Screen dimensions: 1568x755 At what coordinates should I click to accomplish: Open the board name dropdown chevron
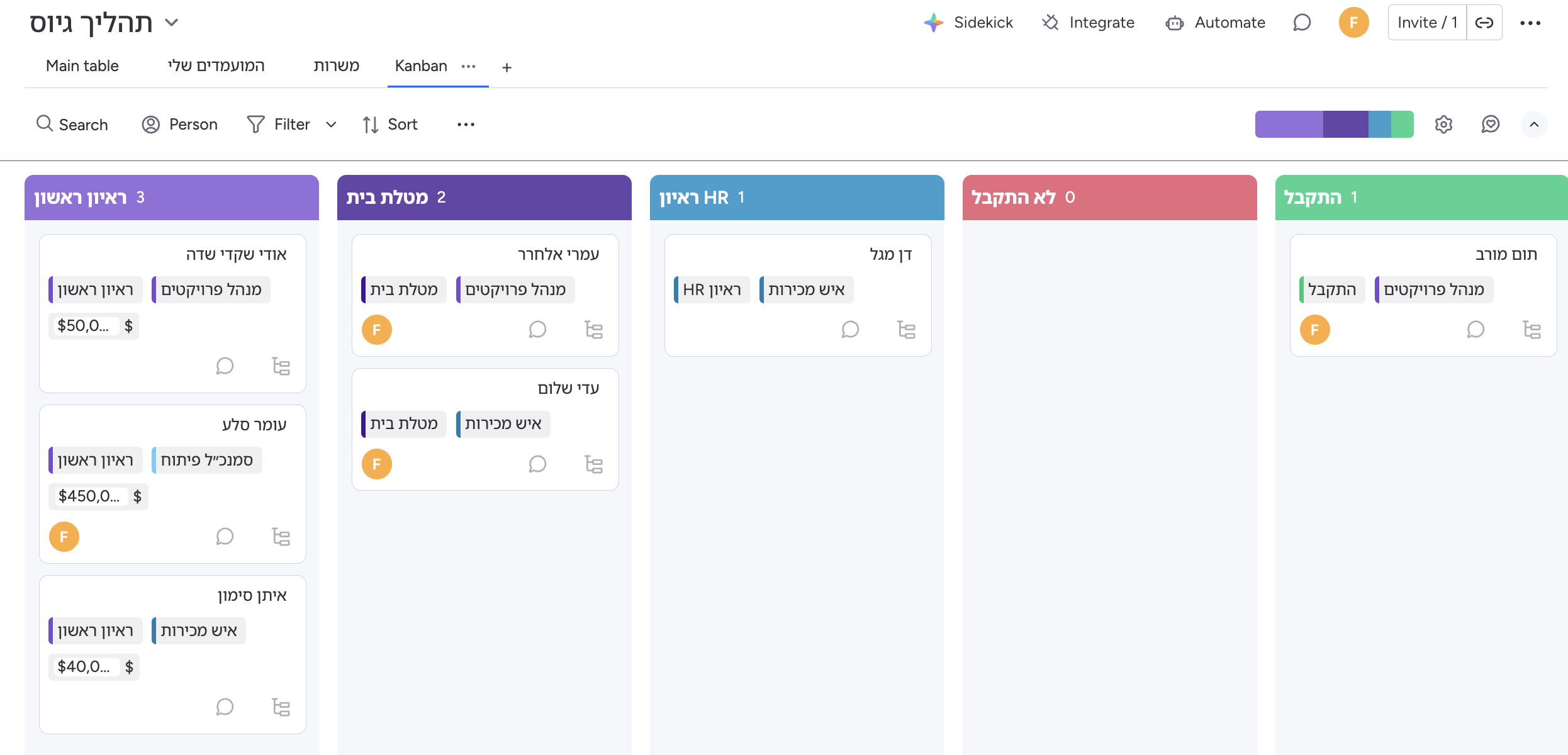(171, 22)
